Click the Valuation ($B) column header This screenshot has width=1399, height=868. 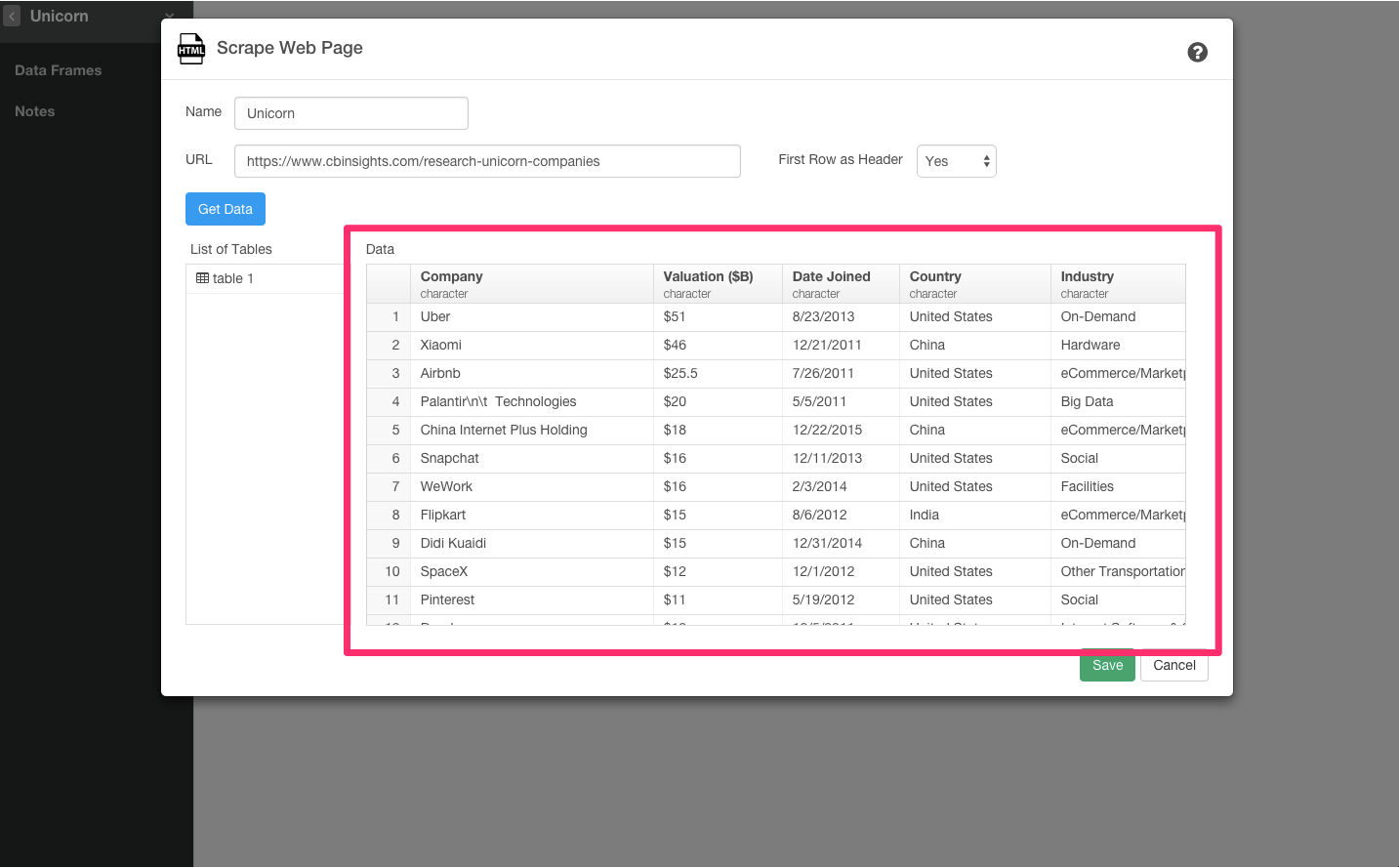[x=718, y=284]
